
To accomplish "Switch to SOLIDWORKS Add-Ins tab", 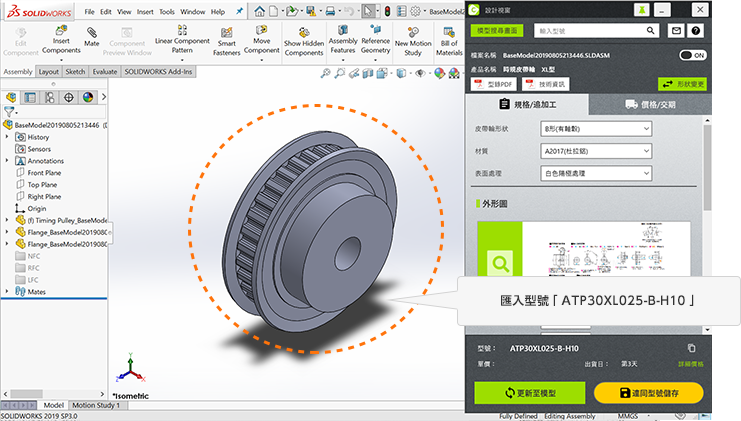I will 158,72.
